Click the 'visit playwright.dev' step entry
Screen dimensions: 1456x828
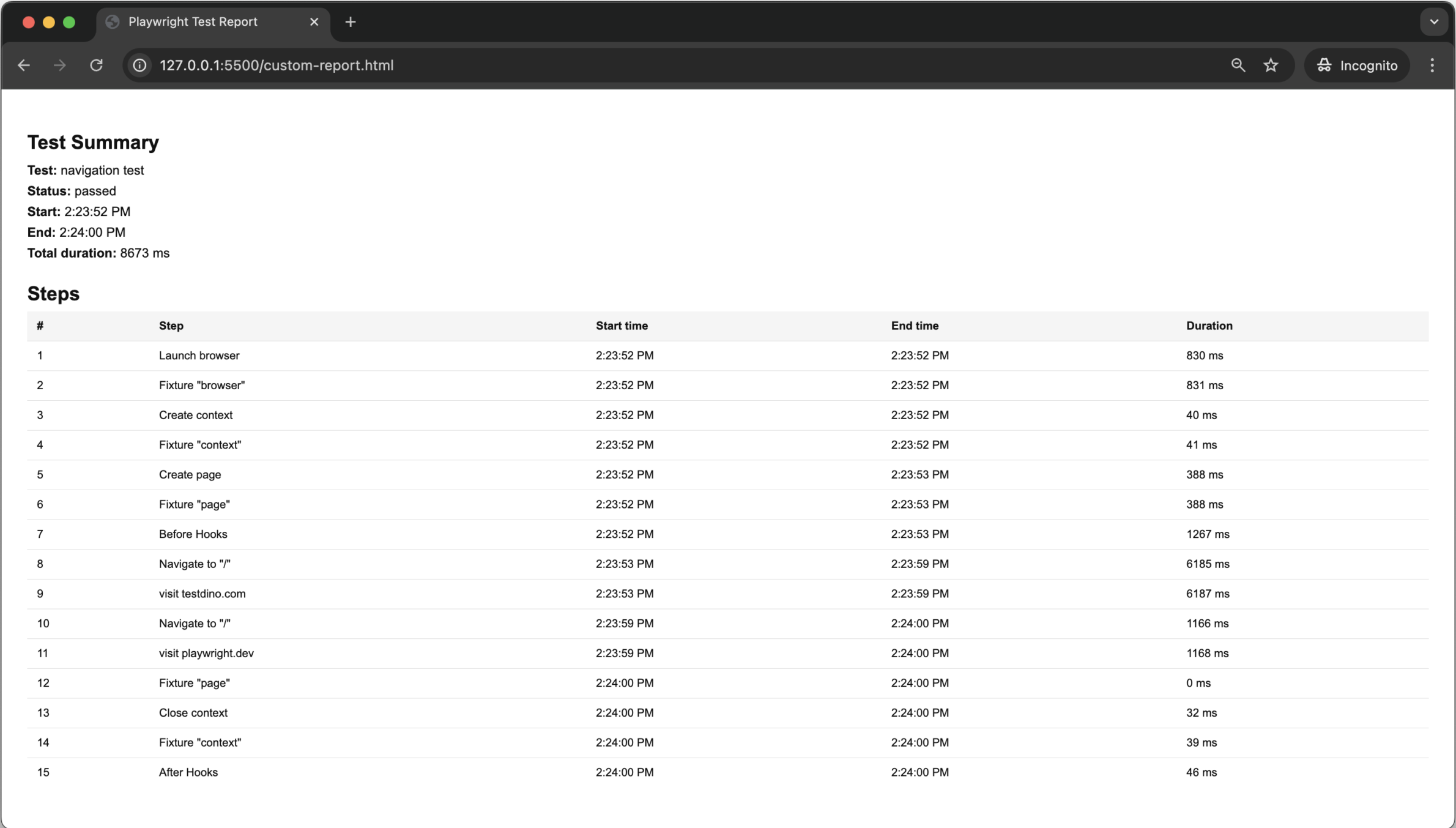206,653
